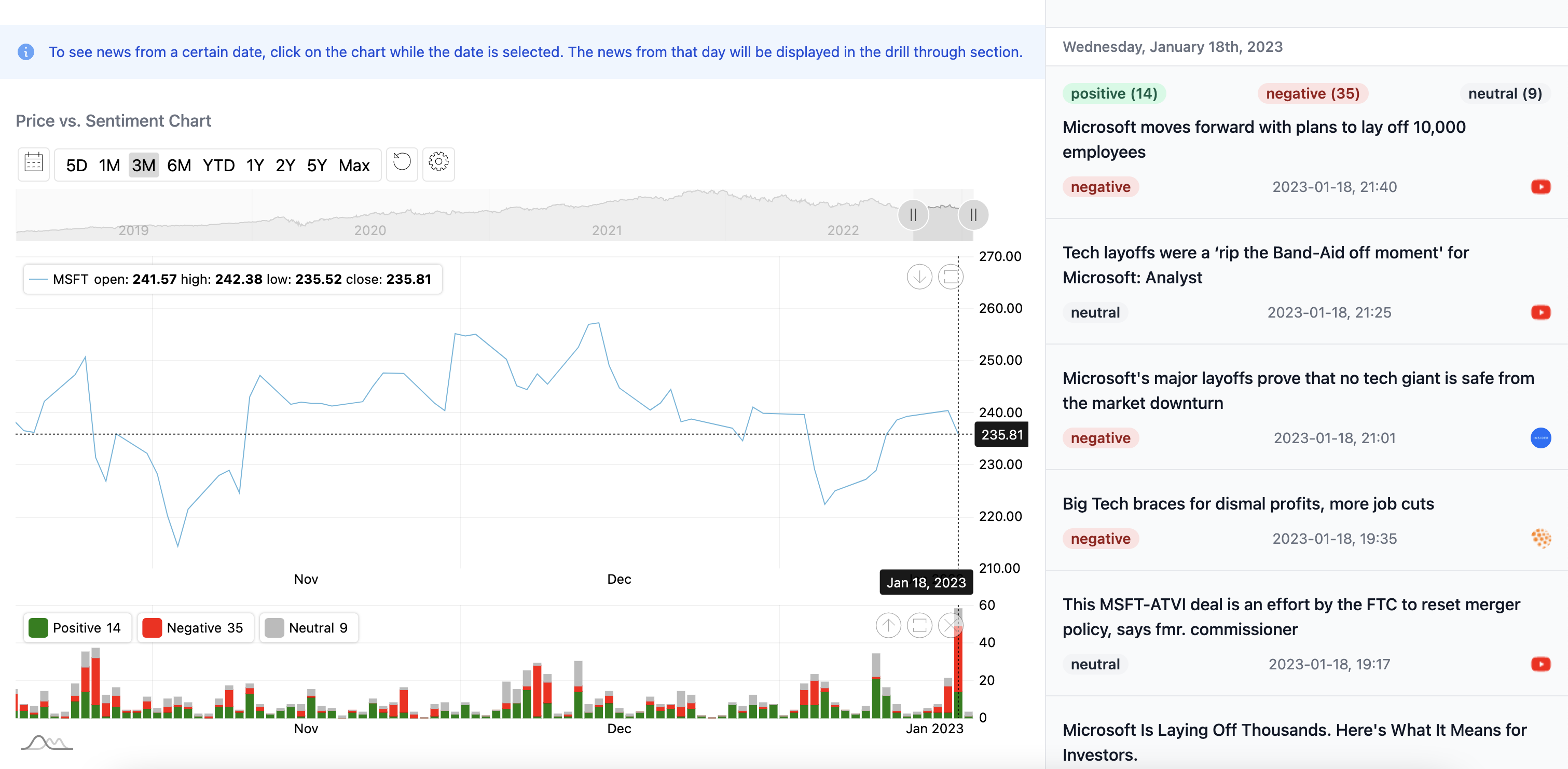Open 'Big Tech braces for dismal profits' headline
This screenshot has width=1568, height=769.
[1248, 504]
